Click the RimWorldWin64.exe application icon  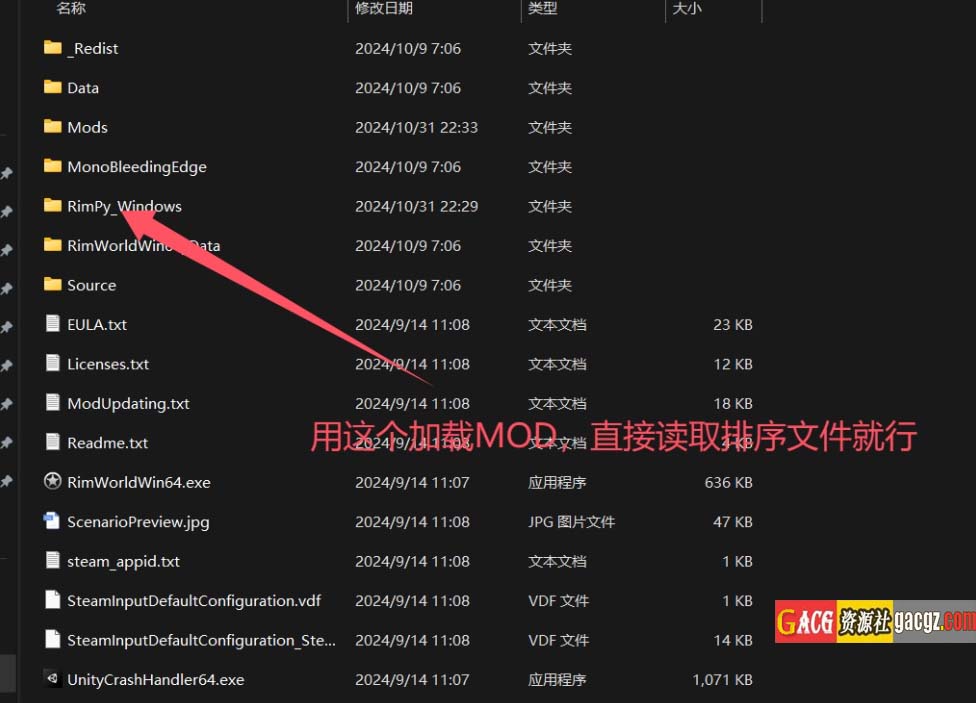tap(53, 482)
